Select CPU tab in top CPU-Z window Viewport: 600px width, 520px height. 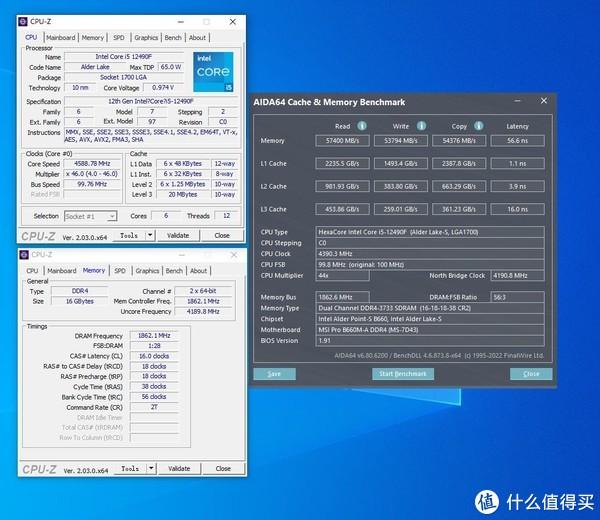point(31,37)
